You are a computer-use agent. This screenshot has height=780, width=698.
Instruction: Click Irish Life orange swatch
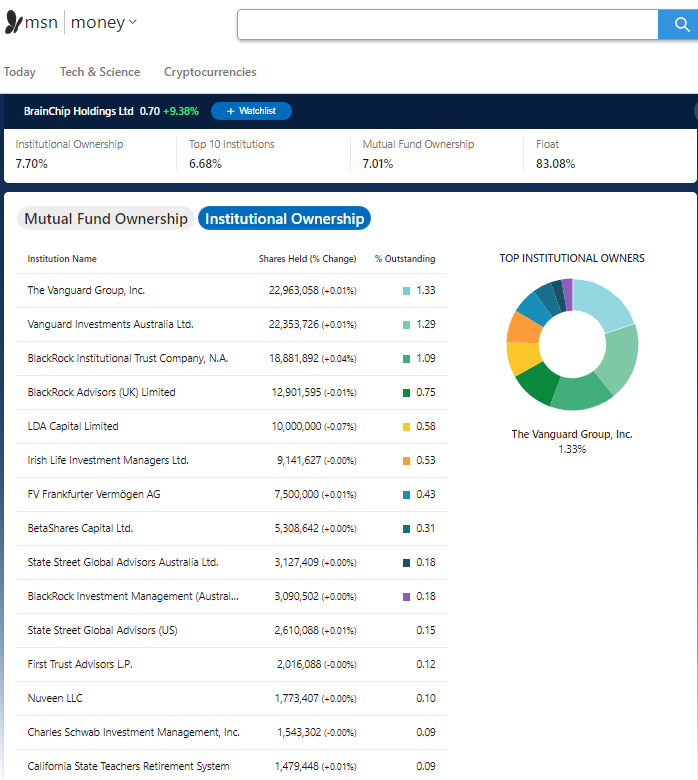coord(406,461)
